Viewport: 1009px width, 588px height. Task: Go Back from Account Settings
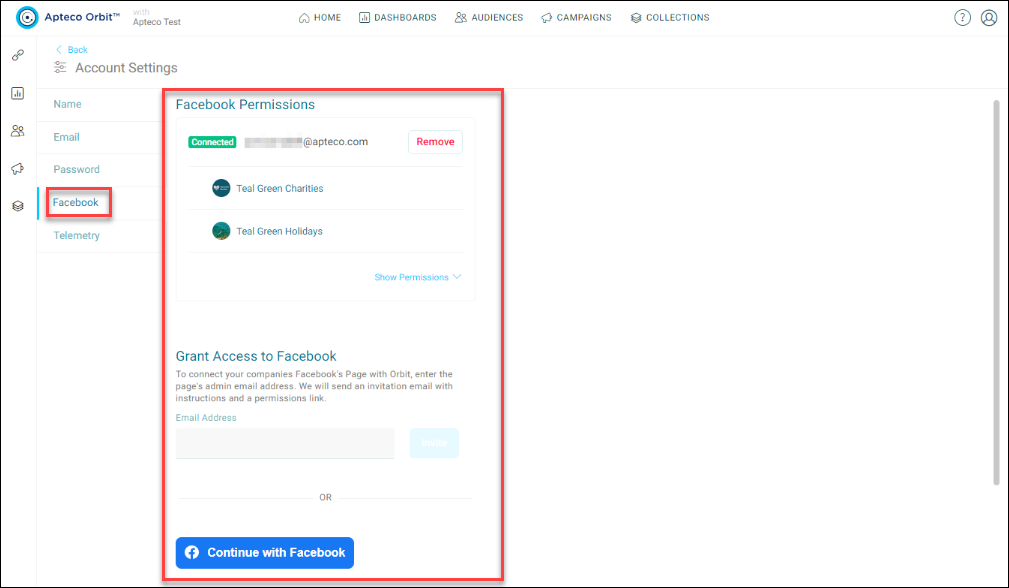tap(71, 50)
